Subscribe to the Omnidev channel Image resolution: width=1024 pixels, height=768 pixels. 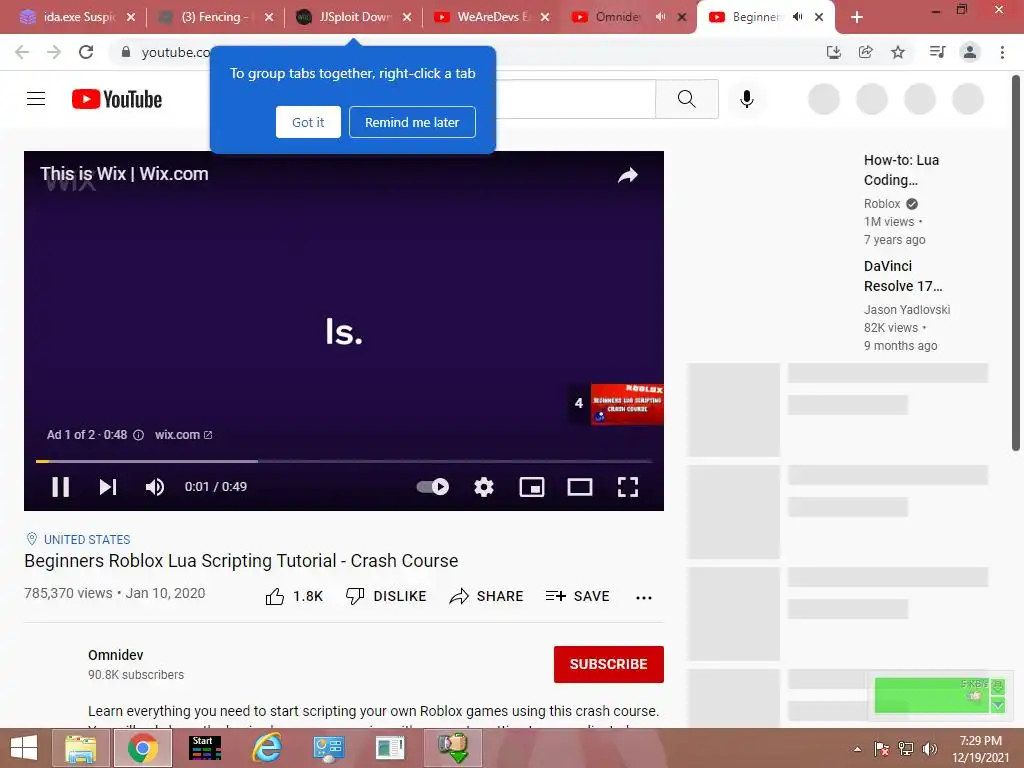(609, 664)
